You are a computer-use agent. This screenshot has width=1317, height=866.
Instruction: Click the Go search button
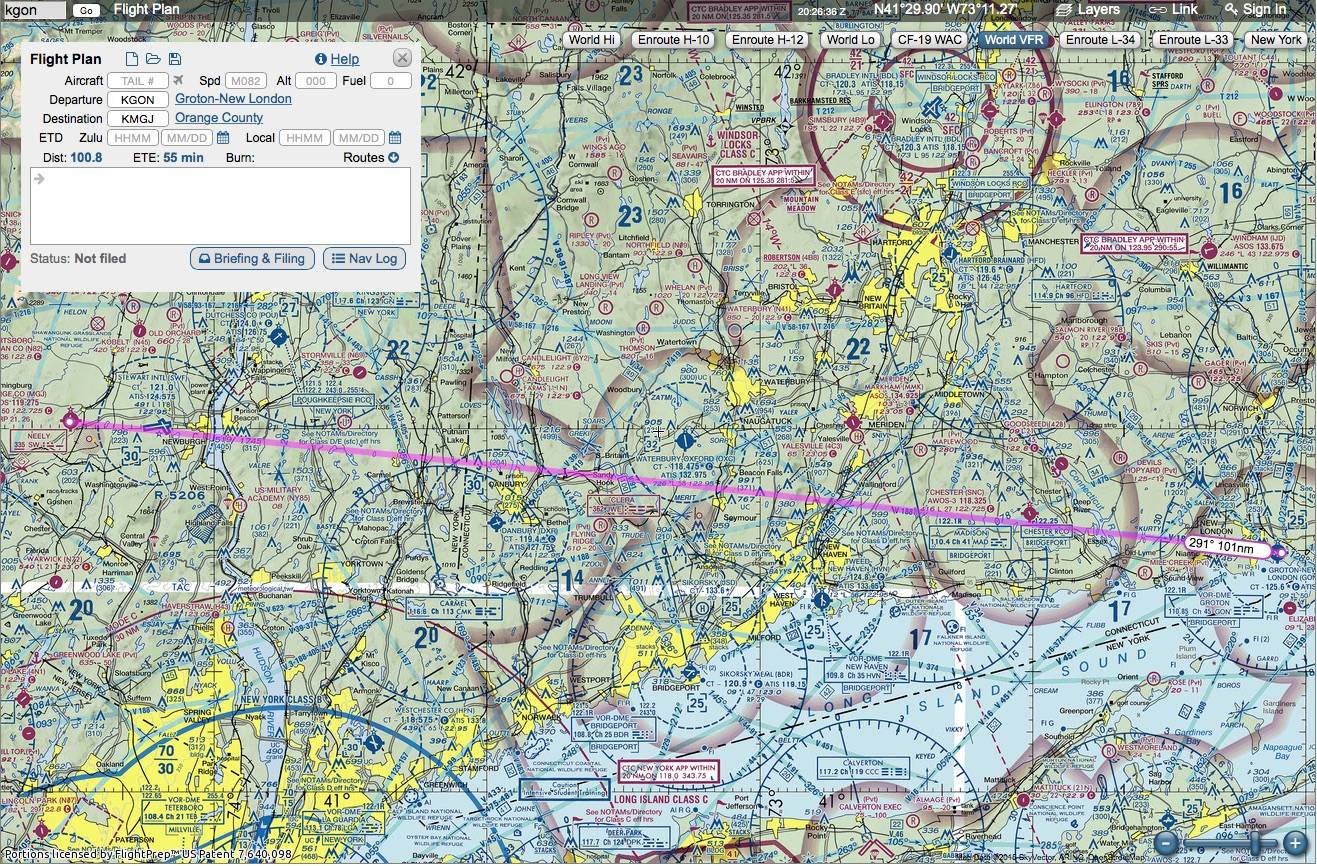pyautogui.click(x=86, y=10)
